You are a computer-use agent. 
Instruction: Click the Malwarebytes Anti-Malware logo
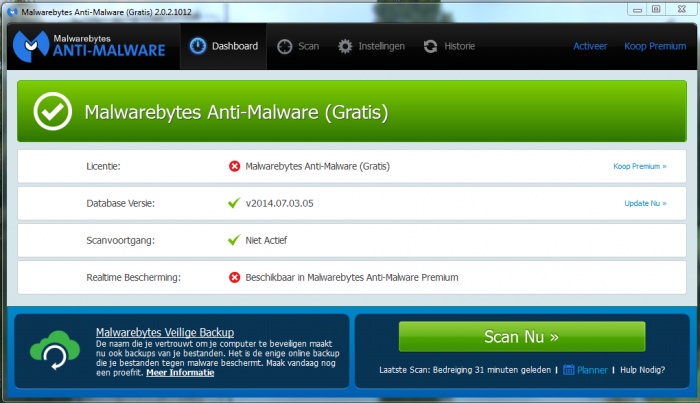click(89, 46)
